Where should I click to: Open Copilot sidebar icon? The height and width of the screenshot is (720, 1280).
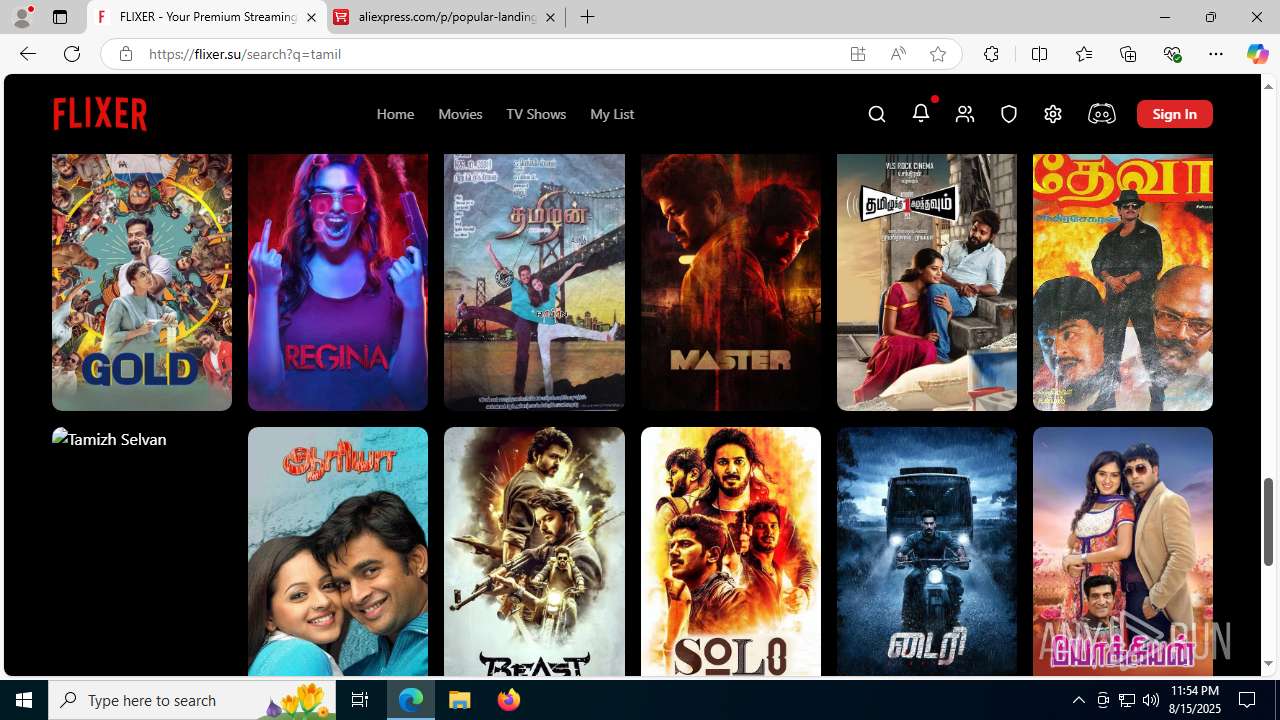pyautogui.click(x=1257, y=54)
